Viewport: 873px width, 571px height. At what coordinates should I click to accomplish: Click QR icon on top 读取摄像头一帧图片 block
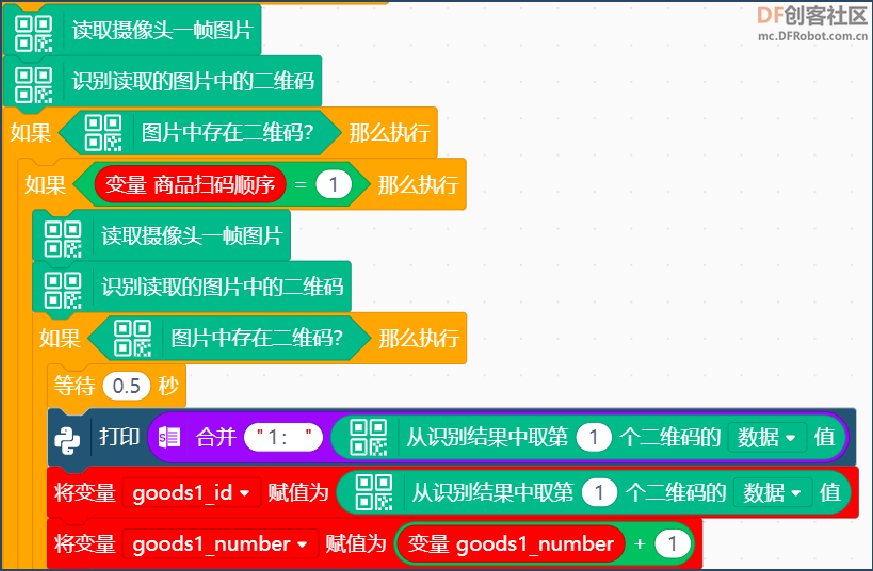[x=33, y=33]
